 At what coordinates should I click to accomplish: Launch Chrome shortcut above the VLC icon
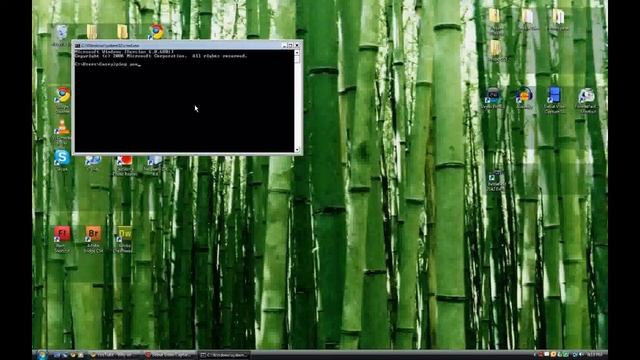pyautogui.click(x=62, y=95)
